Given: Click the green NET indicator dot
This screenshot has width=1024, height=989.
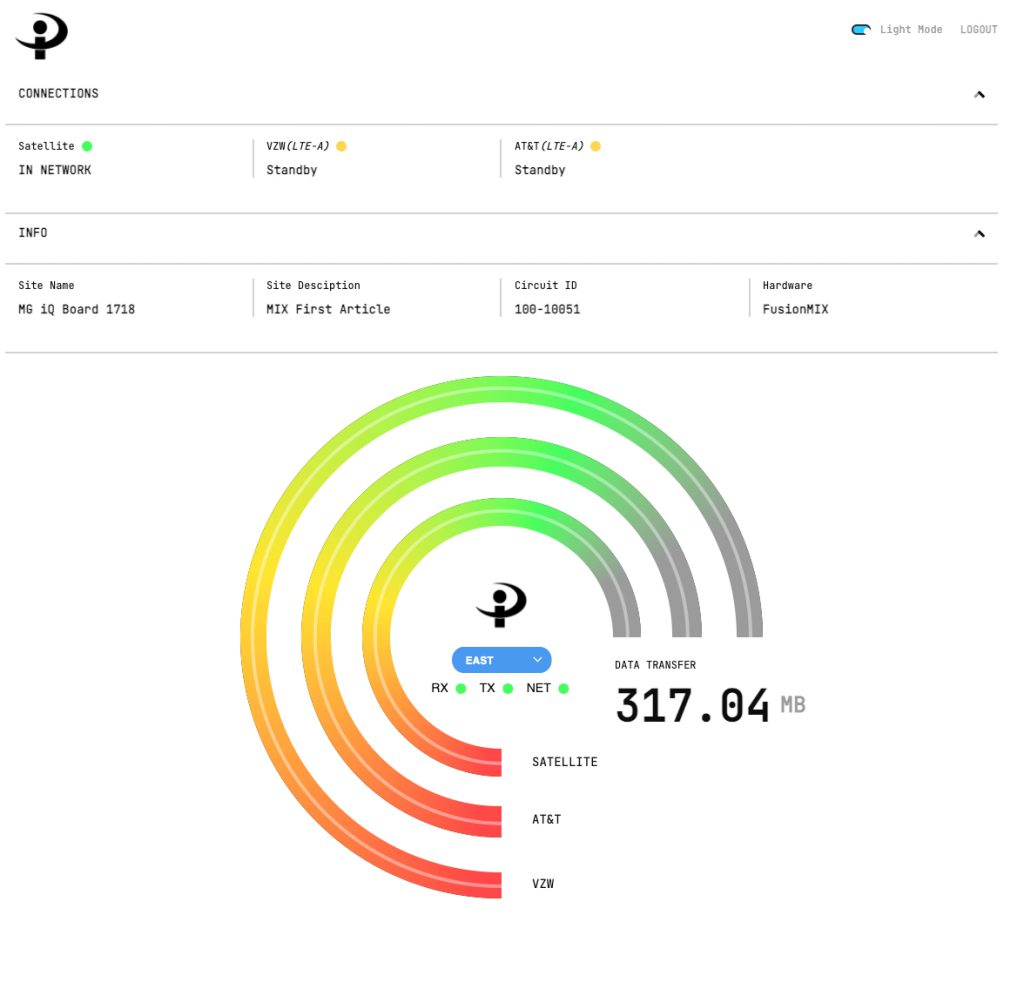Looking at the screenshot, I should coord(564,689).
